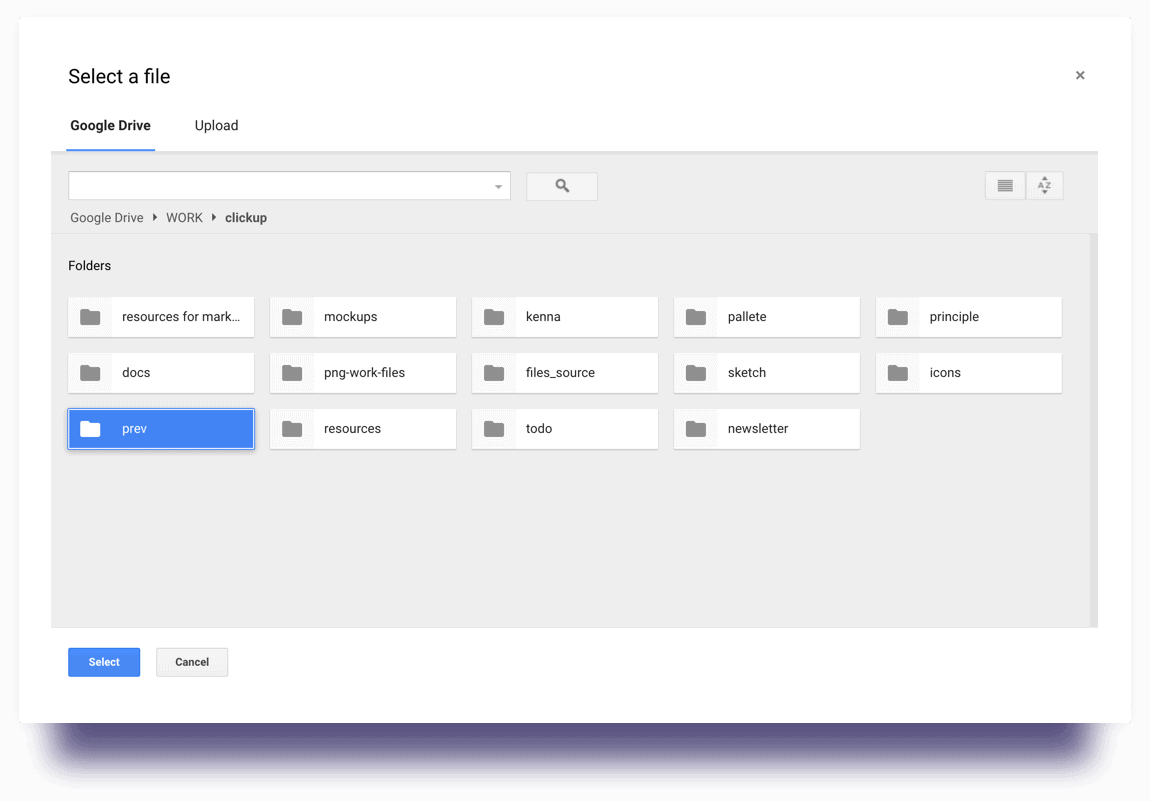
Task: Open the principle folder
Action: tap(968, 316)
